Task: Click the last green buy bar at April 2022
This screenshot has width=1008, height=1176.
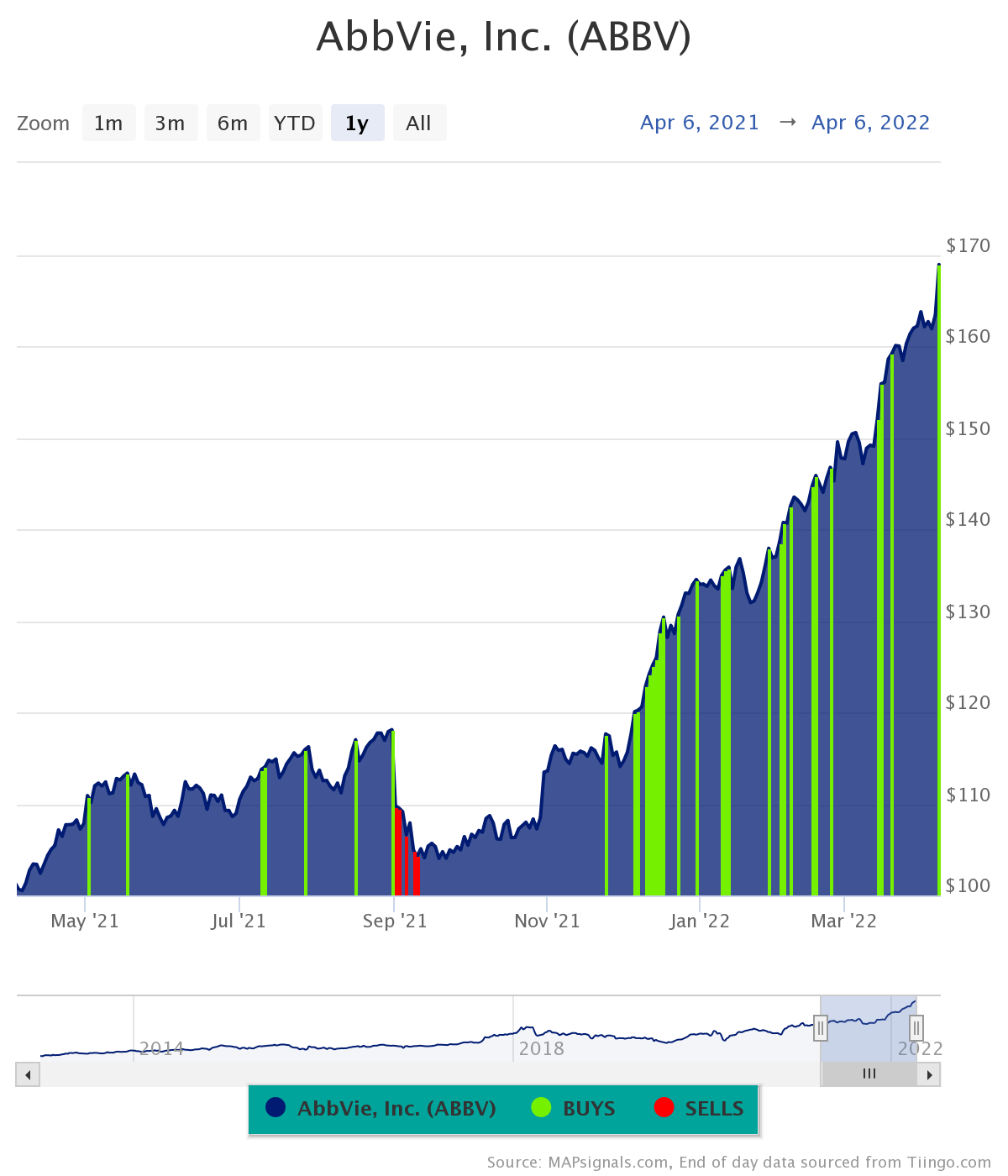Action: click(938, 580)
